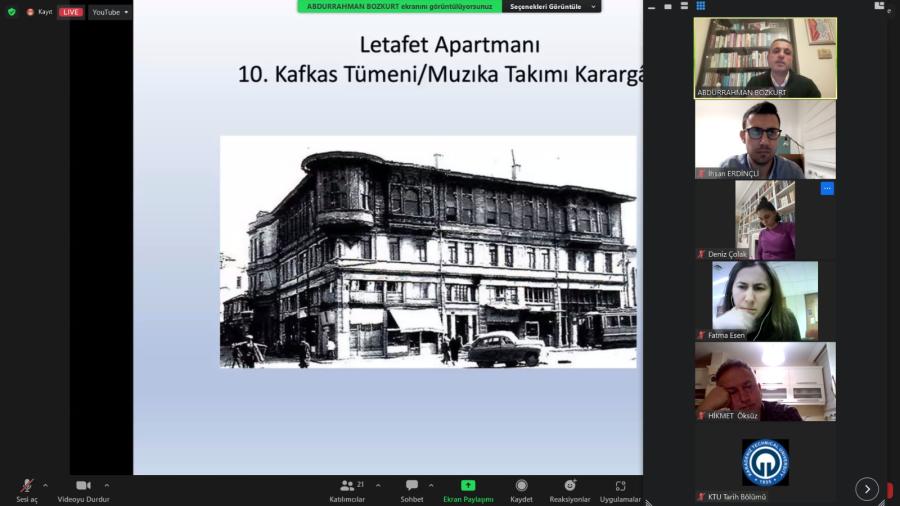Click the building photograph on the slide
The height and width of the screenshot is (506, 900).
(x=428, y=252)
